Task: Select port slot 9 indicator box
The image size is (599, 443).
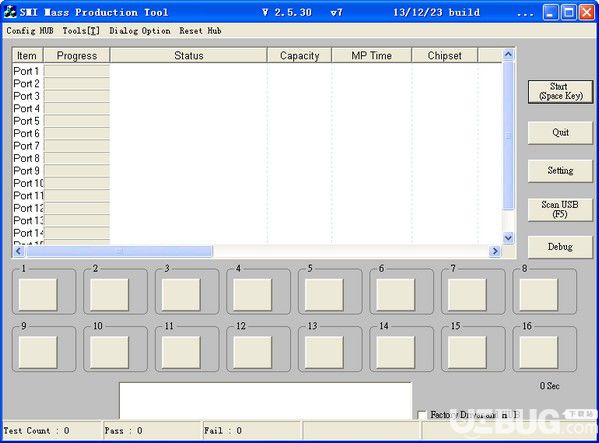Action: (38, 352)
